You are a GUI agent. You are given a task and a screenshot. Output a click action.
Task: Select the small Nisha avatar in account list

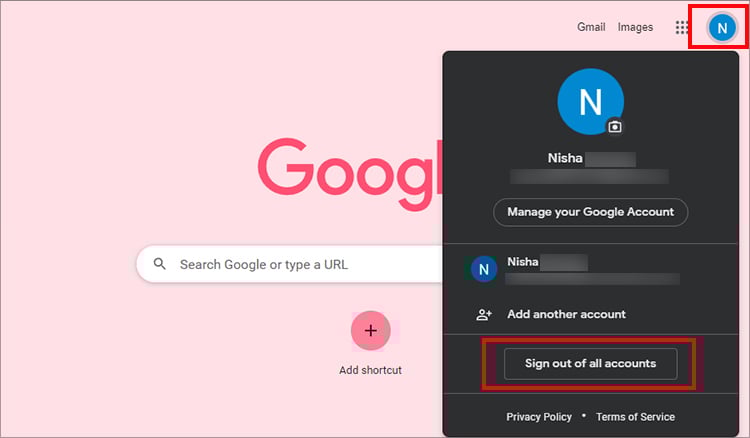tap(484, 269)
